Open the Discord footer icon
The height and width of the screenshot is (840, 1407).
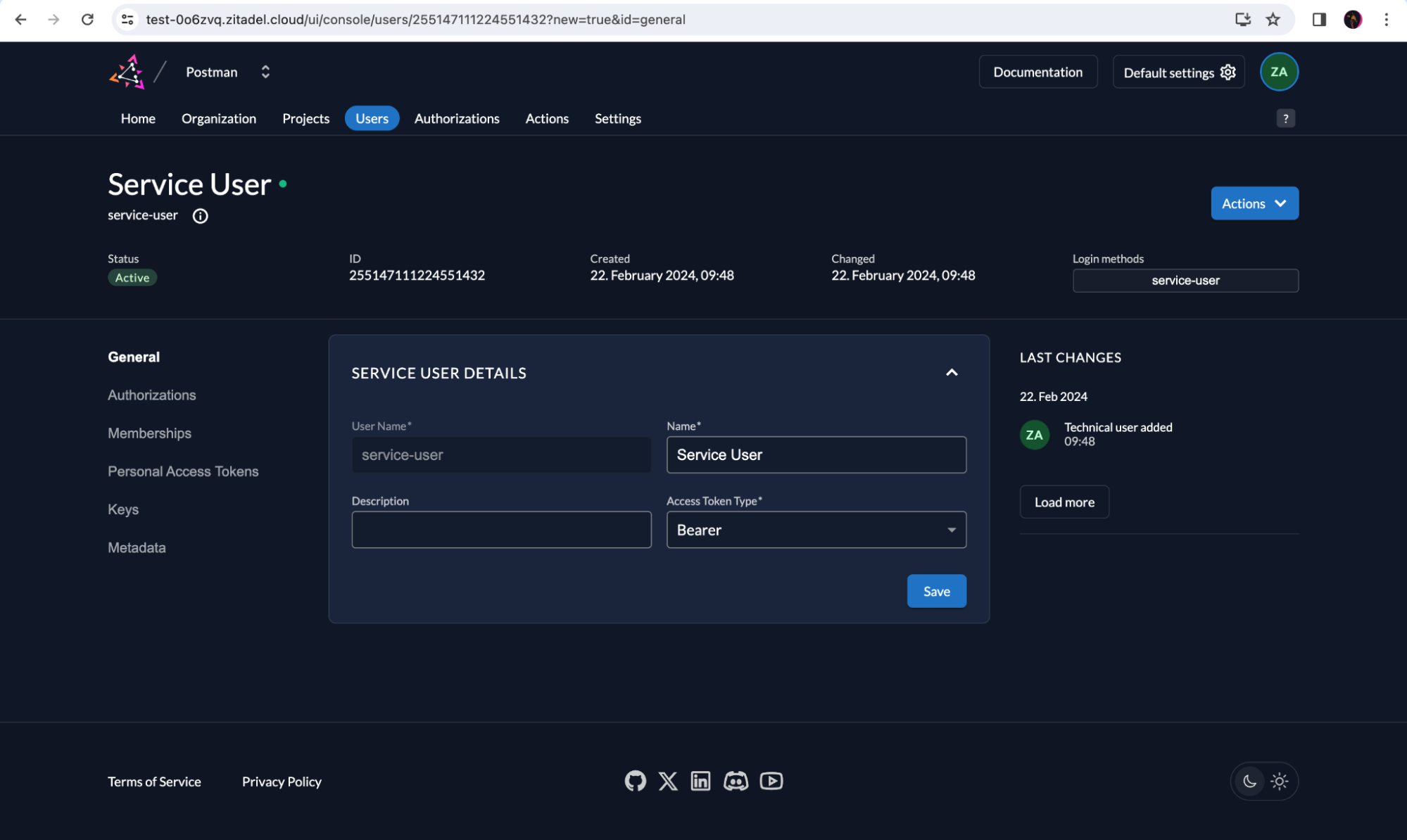[736, 781]
